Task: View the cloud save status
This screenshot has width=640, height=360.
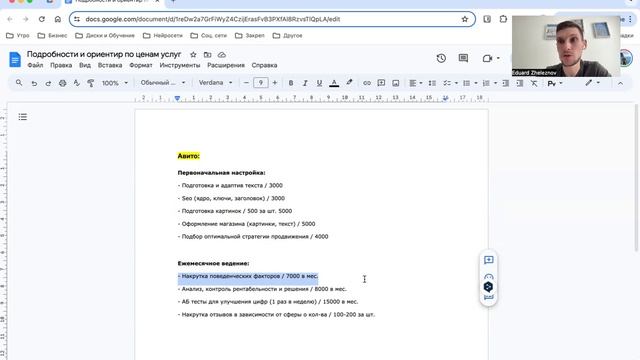Action: pos(222,54)
